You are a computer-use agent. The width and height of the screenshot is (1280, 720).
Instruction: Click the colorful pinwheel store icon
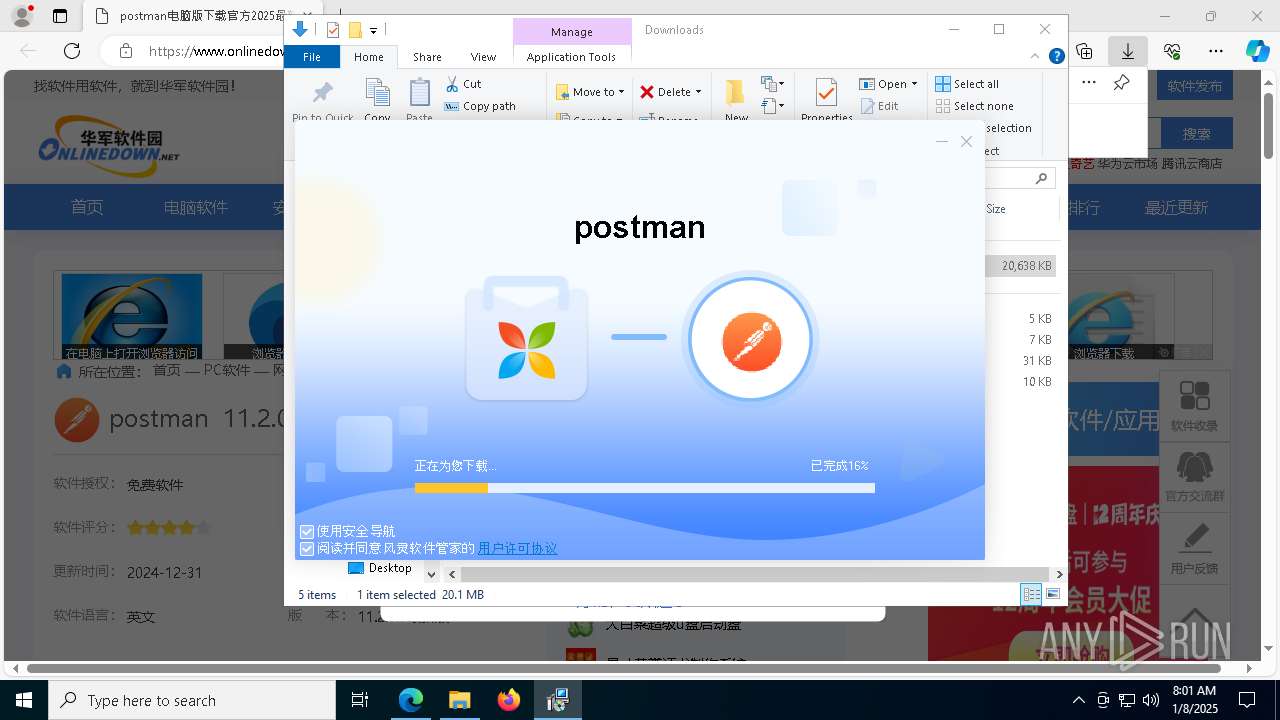point(527,350)
